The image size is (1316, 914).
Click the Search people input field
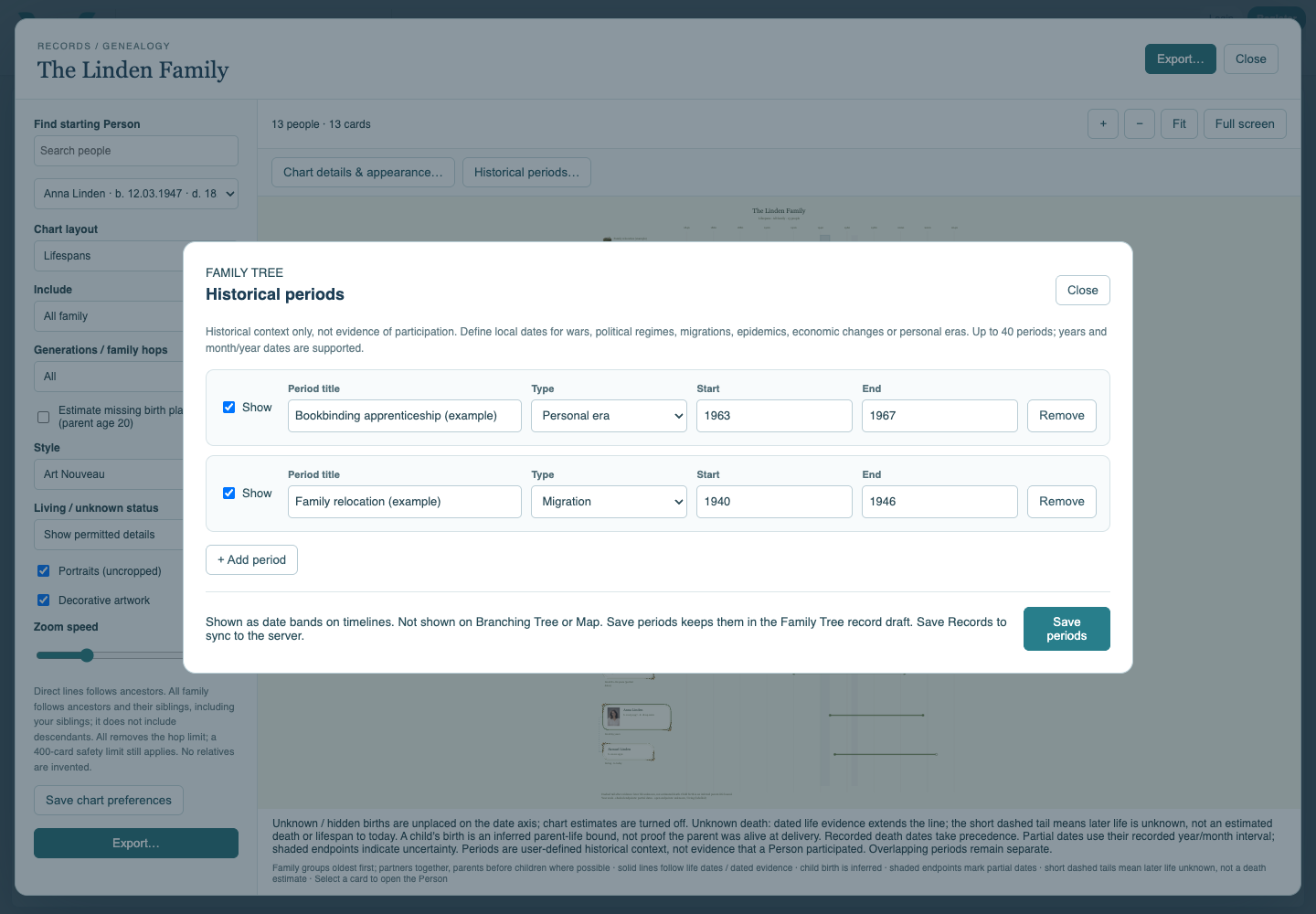tap(136, 151)
